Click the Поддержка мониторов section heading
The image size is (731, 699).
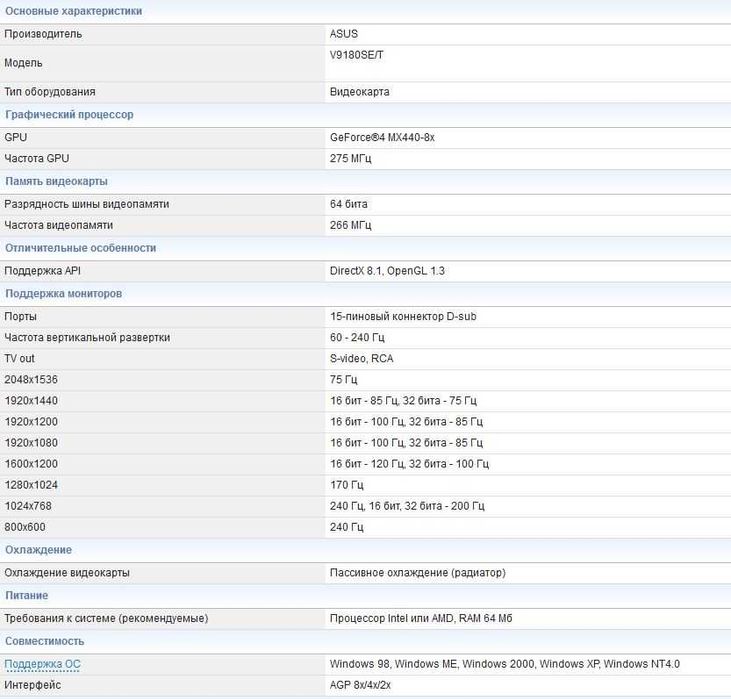63,294
